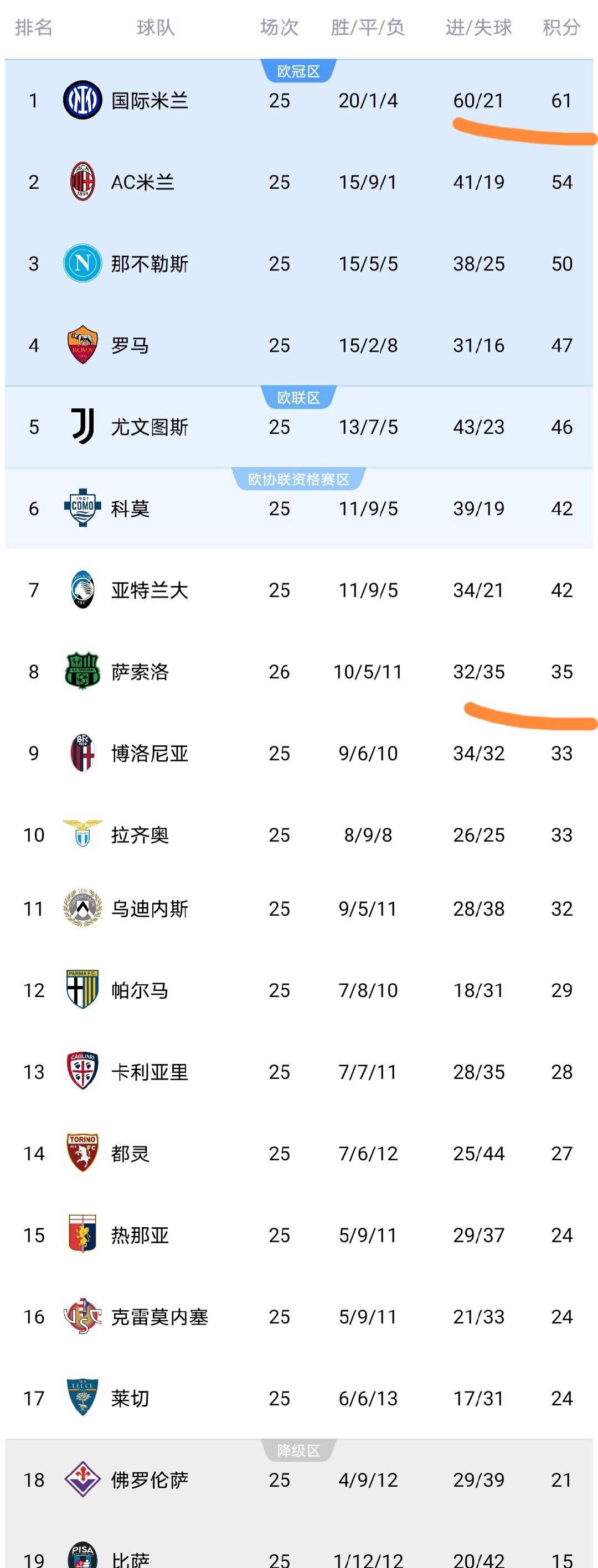Tap the 降级区 zone label
This screenshot has height=1568, width=598.
click(x=298, y=1451)
